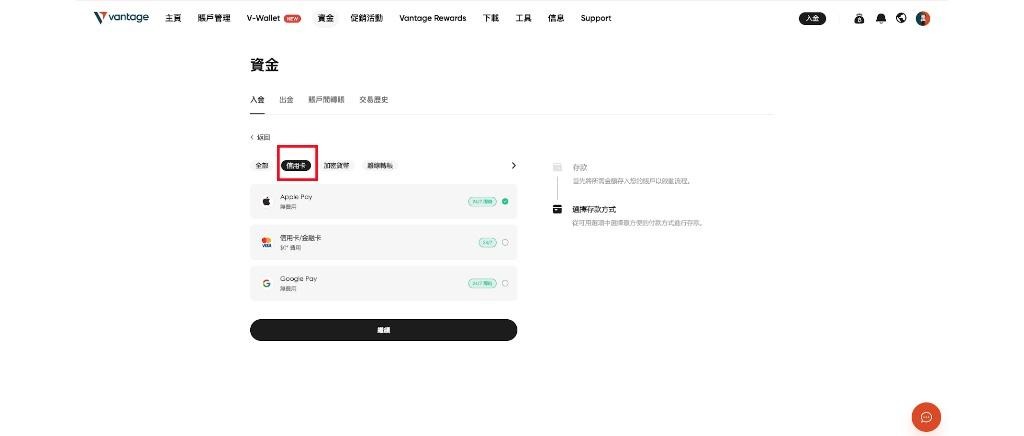This screenshot has height=436, width=1024.
Task: Select the 信用卡/金融卡 radio button
Action: (x=505, y=242)
